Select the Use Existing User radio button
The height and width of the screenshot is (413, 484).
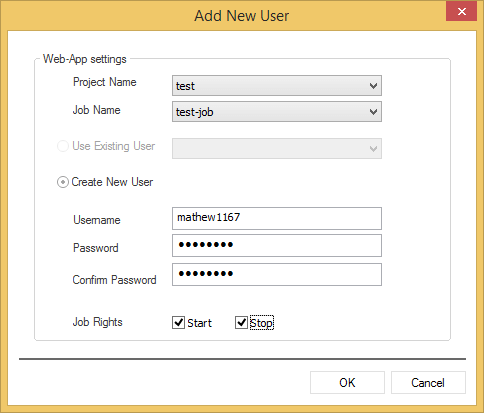[63, 146]
